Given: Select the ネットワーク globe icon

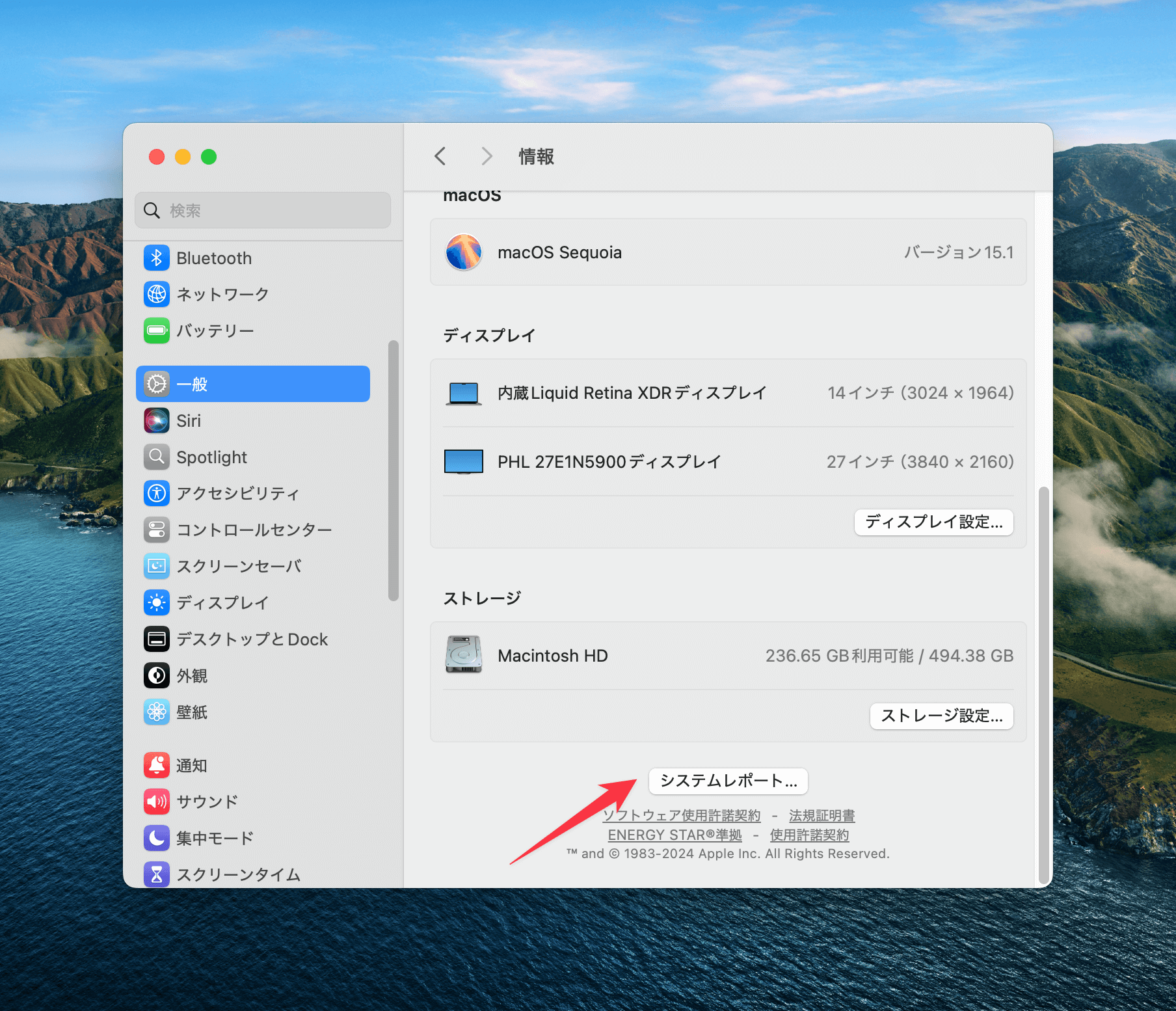Looking at the screenshot, I should [156, 294].
